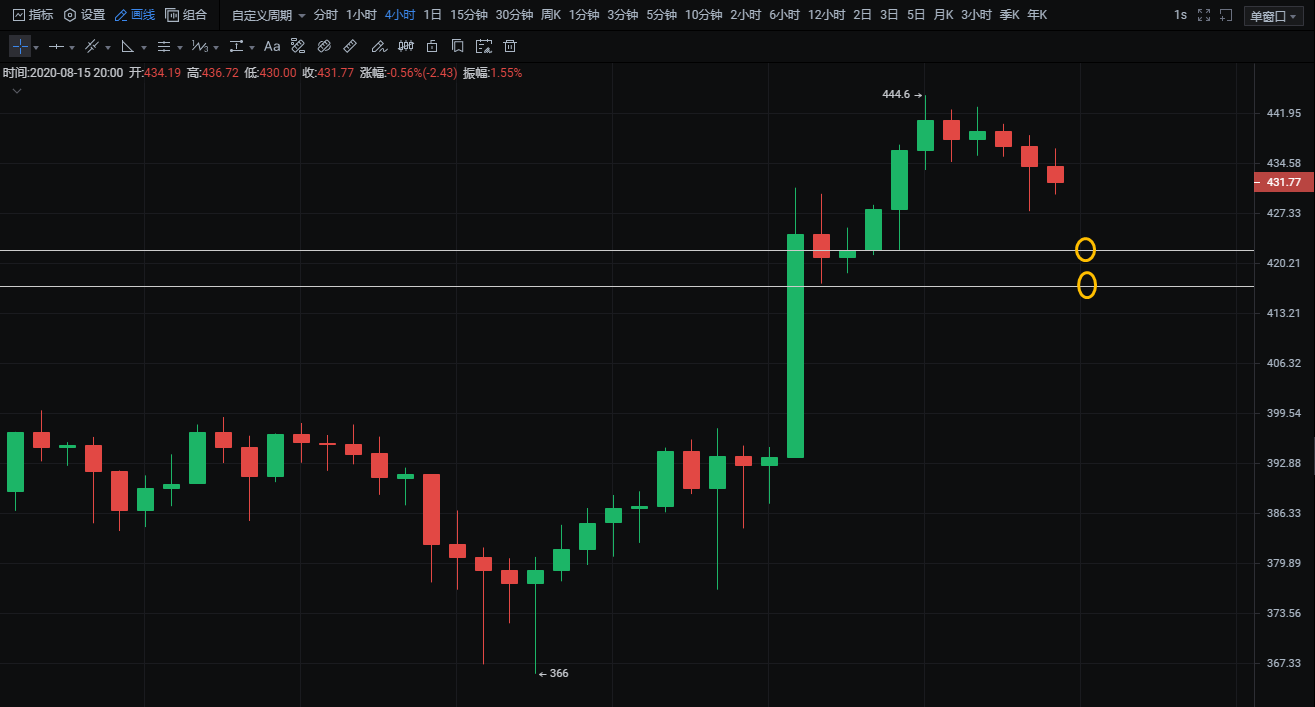Select the ruler measurement tool
The image size is (1315, 707).
pyautogui.click(x=350, y=47)
